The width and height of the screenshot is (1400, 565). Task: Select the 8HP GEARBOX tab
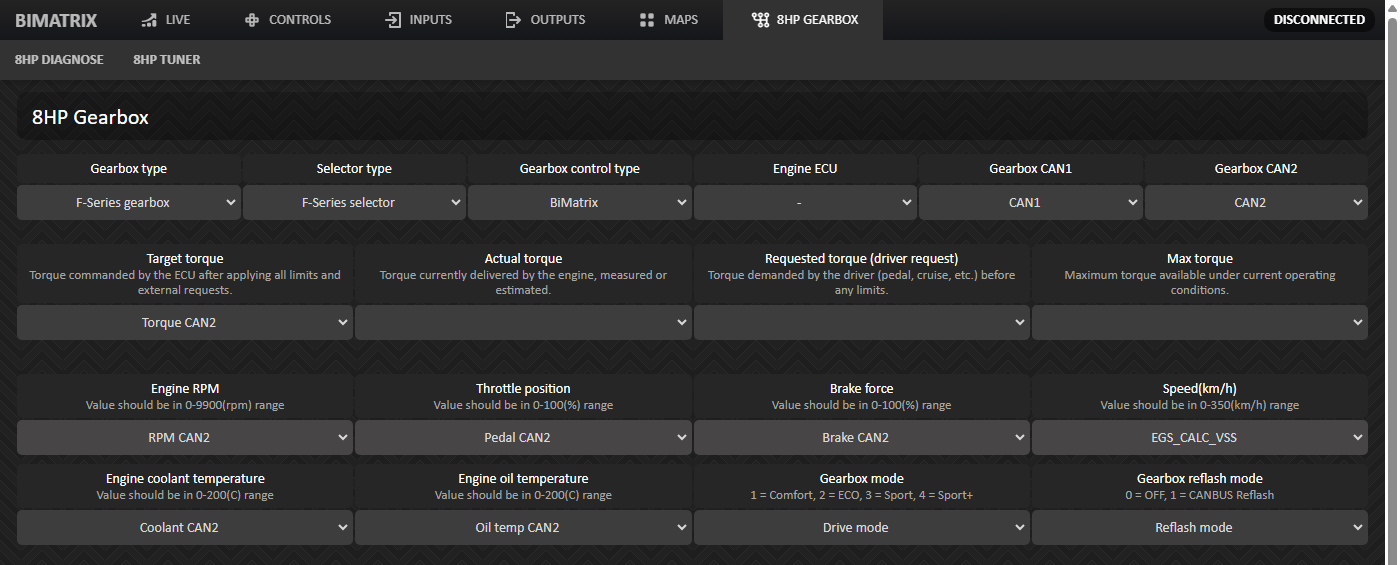pyautogui.click(x=805, y=20)
